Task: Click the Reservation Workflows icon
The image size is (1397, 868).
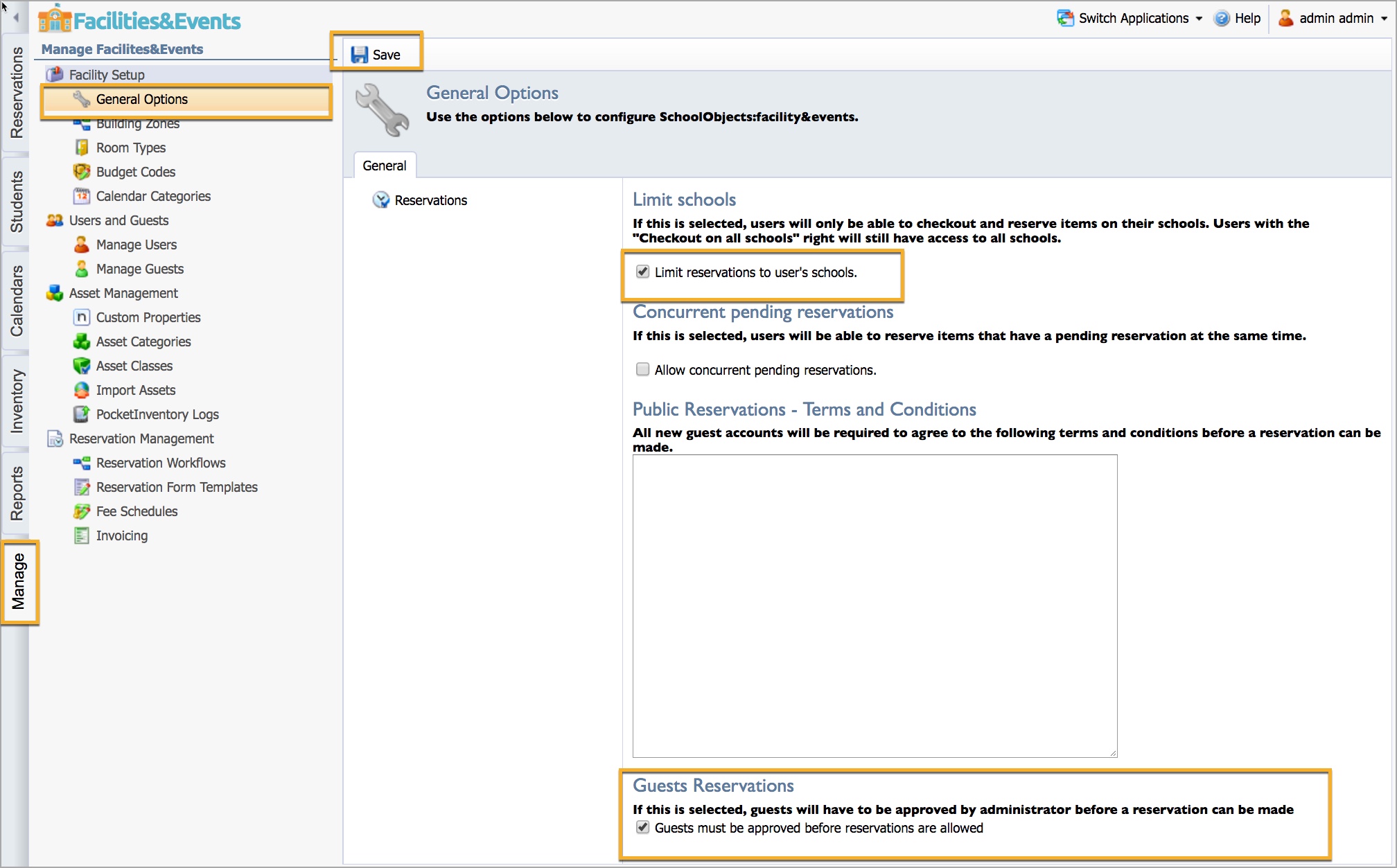Action: (x=82, y=463)
